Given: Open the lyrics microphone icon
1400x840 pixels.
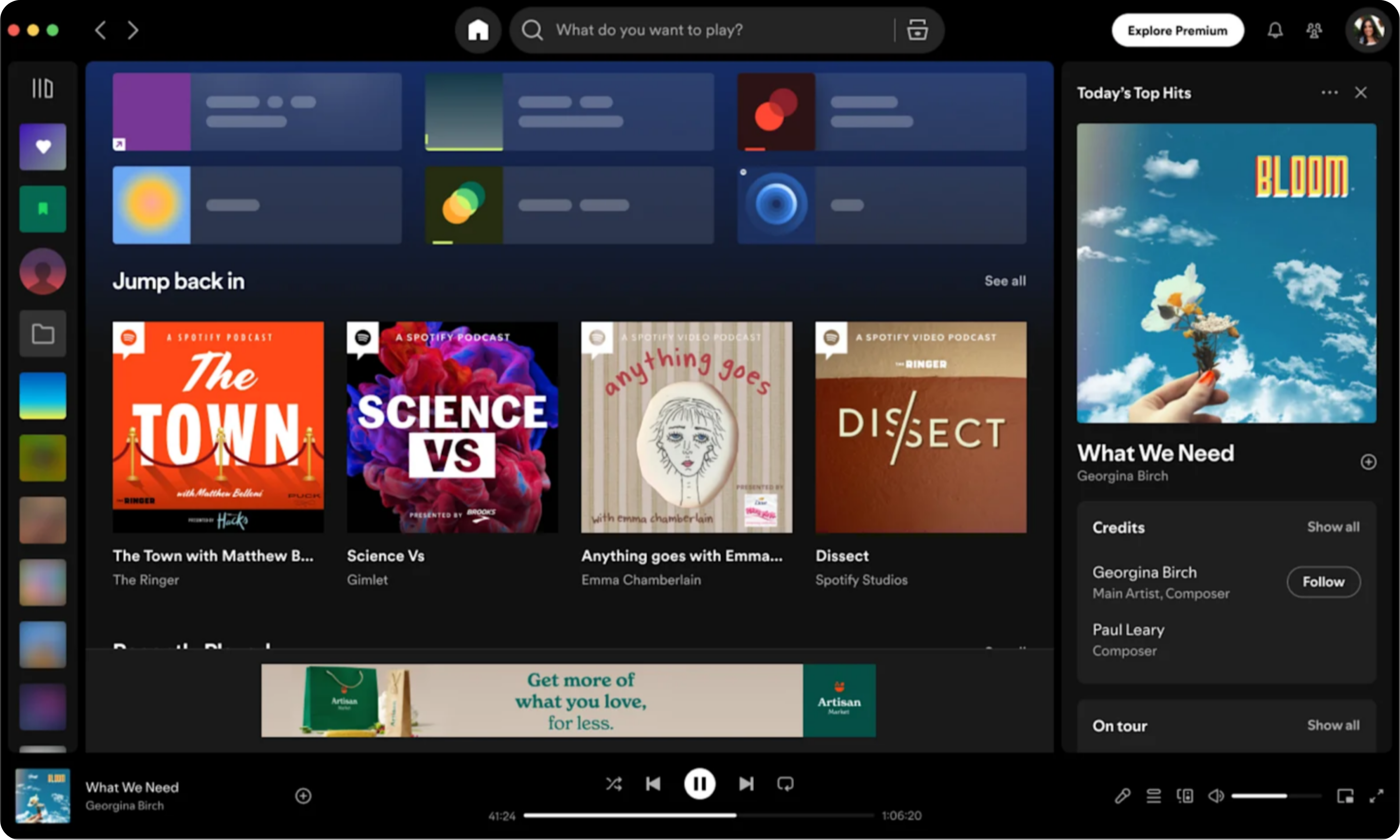Looking at the screenshot, I should (x=1123, y=797).
